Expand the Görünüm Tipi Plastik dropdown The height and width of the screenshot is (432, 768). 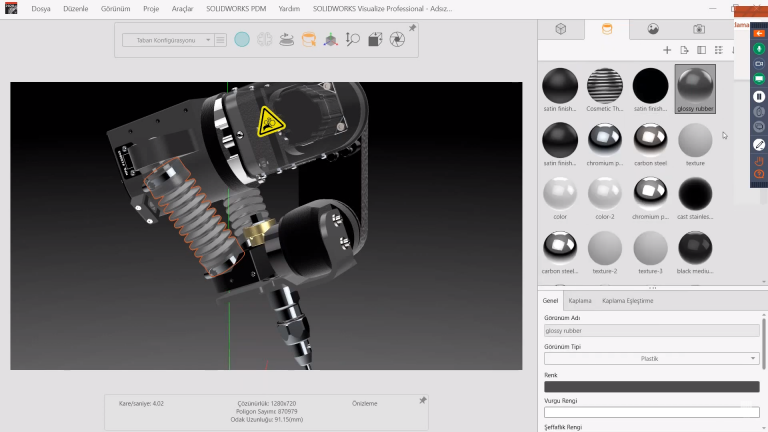[651, 358]
